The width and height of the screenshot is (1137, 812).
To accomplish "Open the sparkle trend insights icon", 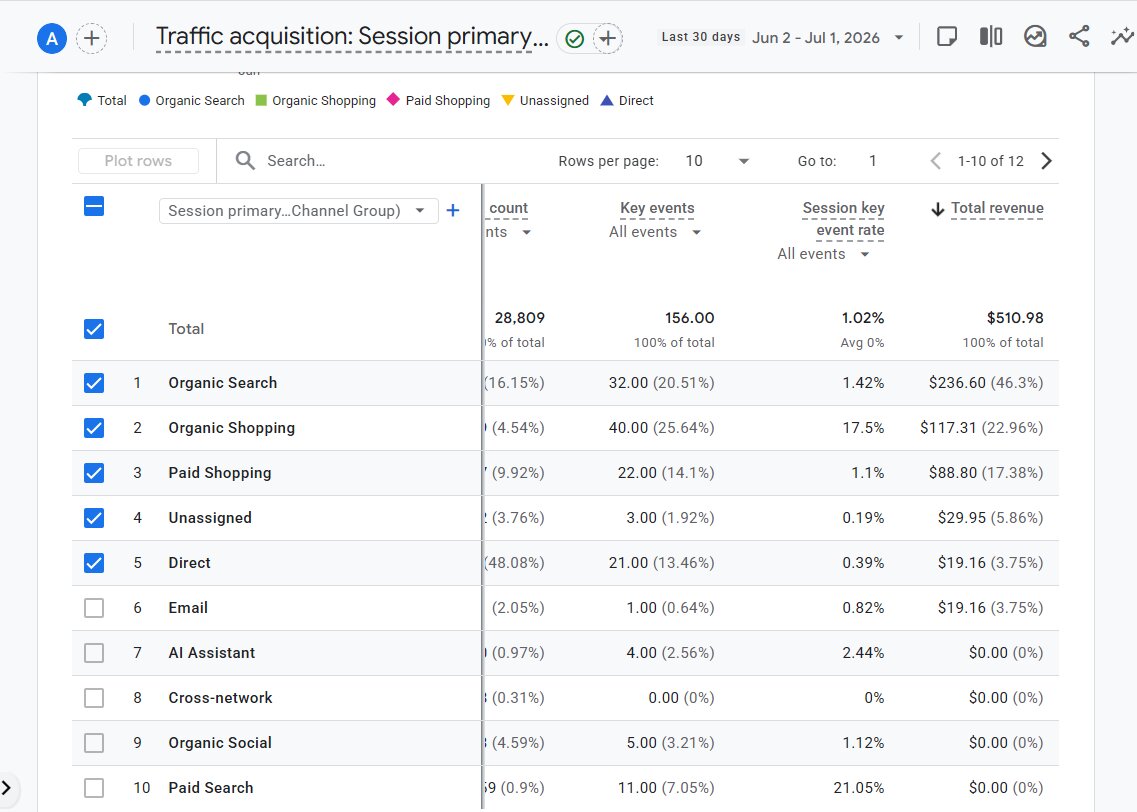I will [x=1122, y=36].
